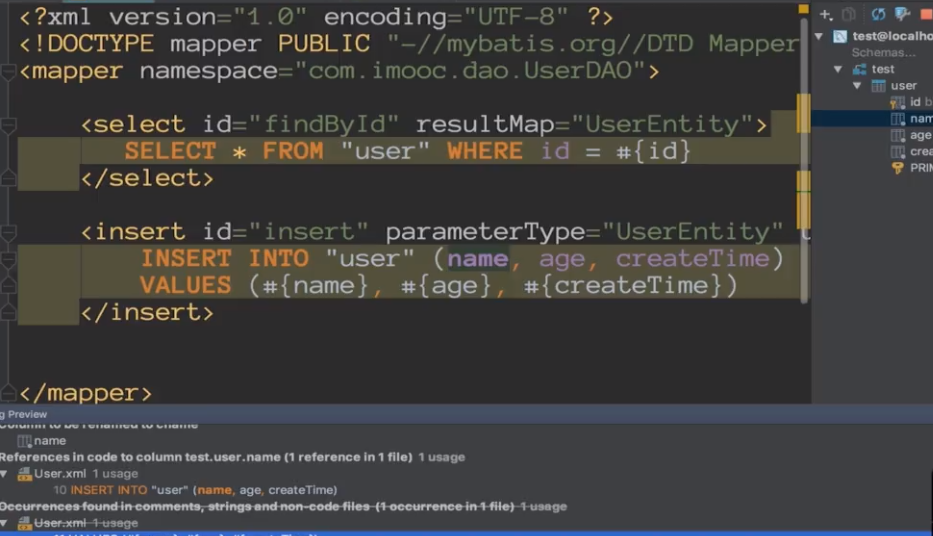Screen dimensions: 933x536
Task: Click the namespace value com.imooc.dao.UserDAO
Action: (x=470, y=71)
